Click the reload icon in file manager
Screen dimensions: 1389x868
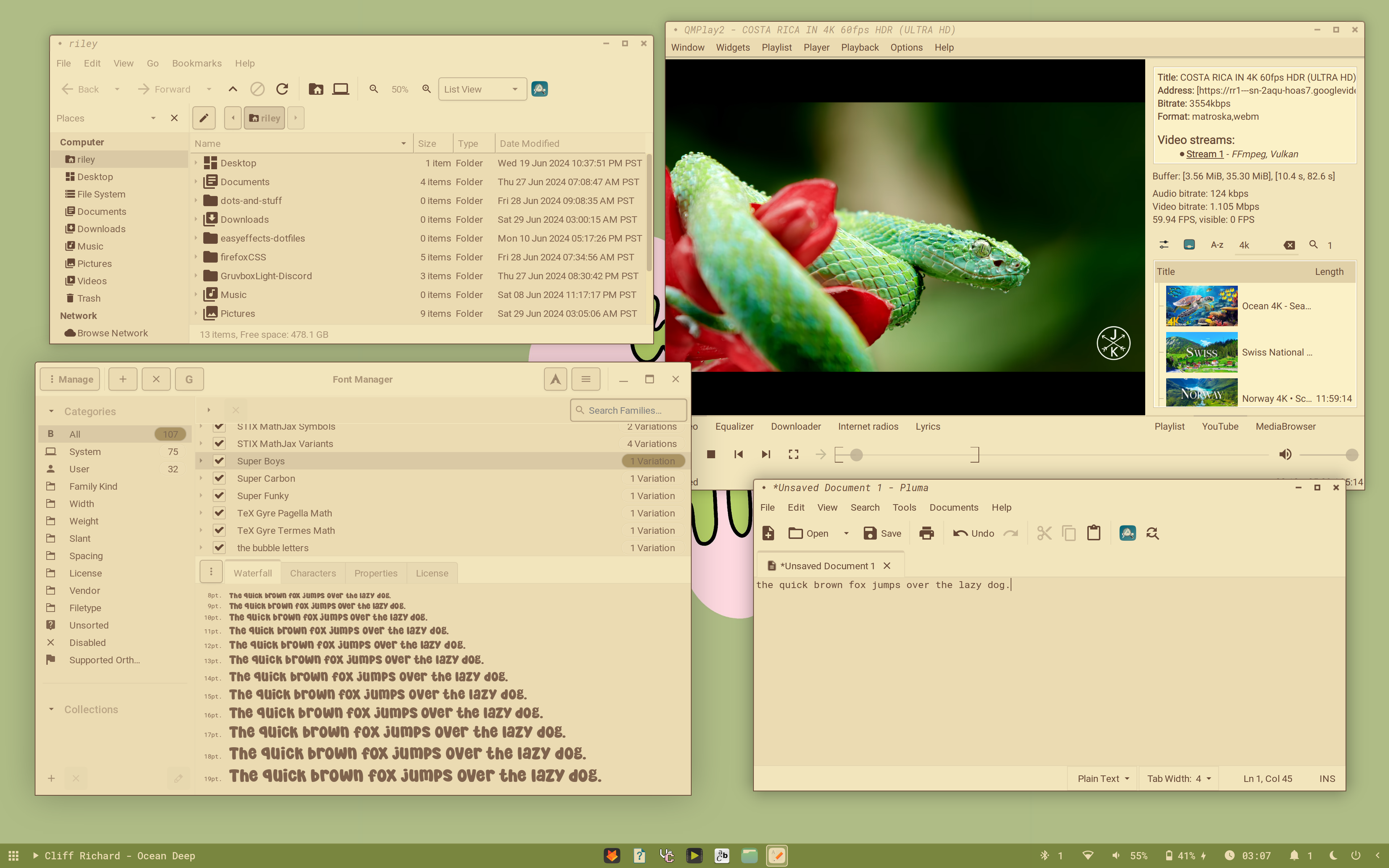pos(282,89)
